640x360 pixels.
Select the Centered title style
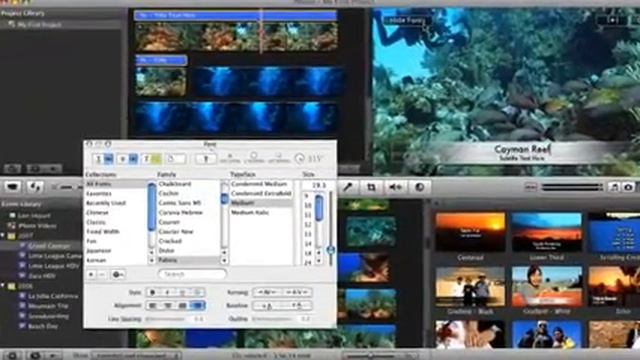point(470,231)
